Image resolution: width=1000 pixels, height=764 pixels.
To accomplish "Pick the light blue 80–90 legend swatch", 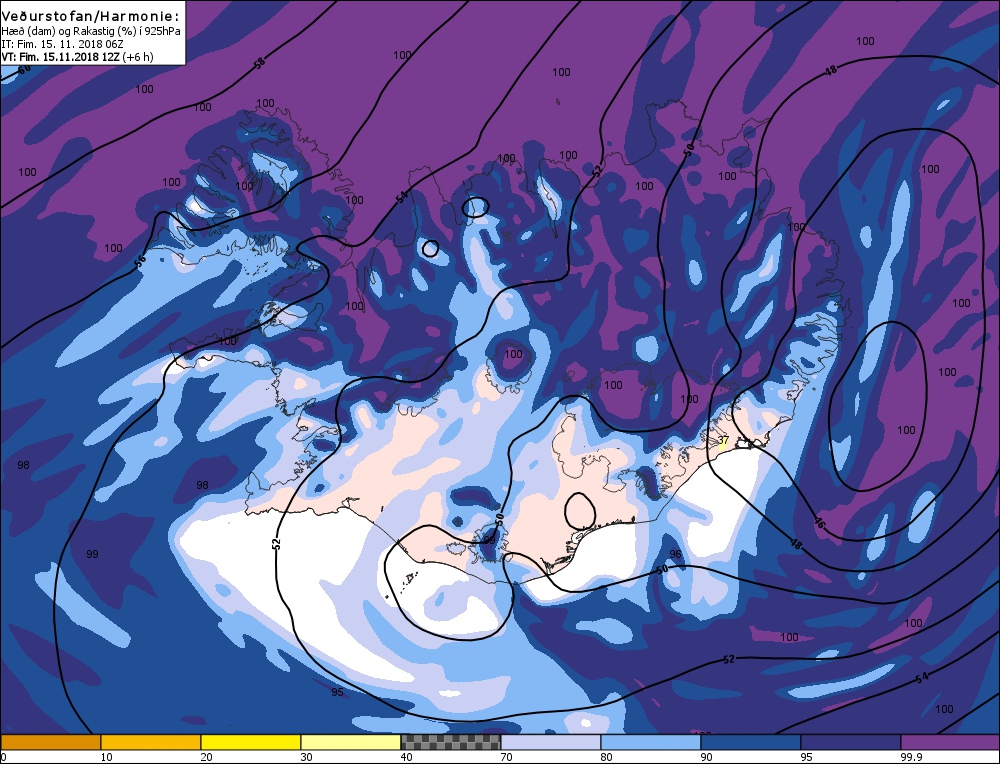I will coord(651,742).
